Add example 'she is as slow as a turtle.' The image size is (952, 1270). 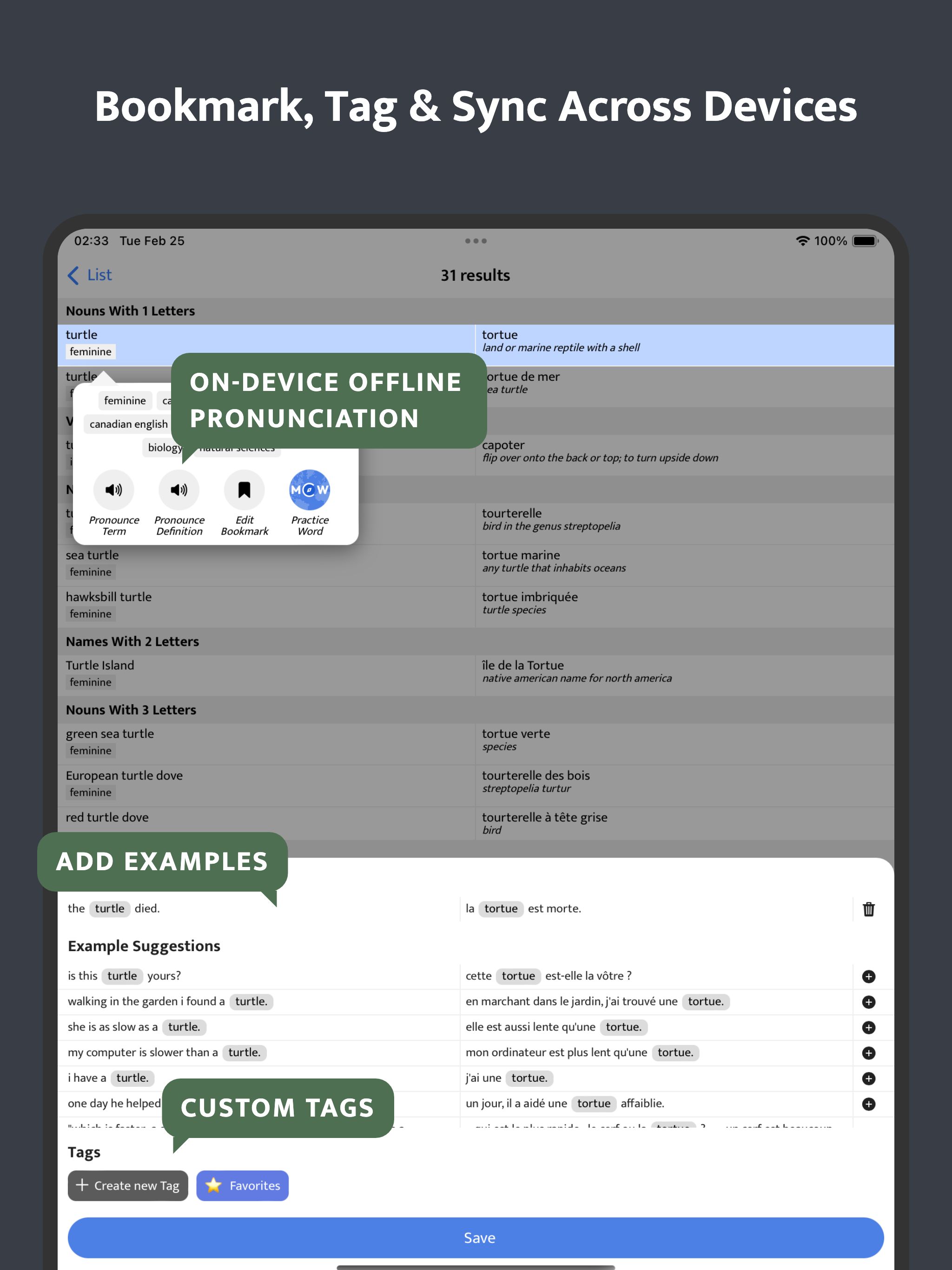tap(868, 1027)
